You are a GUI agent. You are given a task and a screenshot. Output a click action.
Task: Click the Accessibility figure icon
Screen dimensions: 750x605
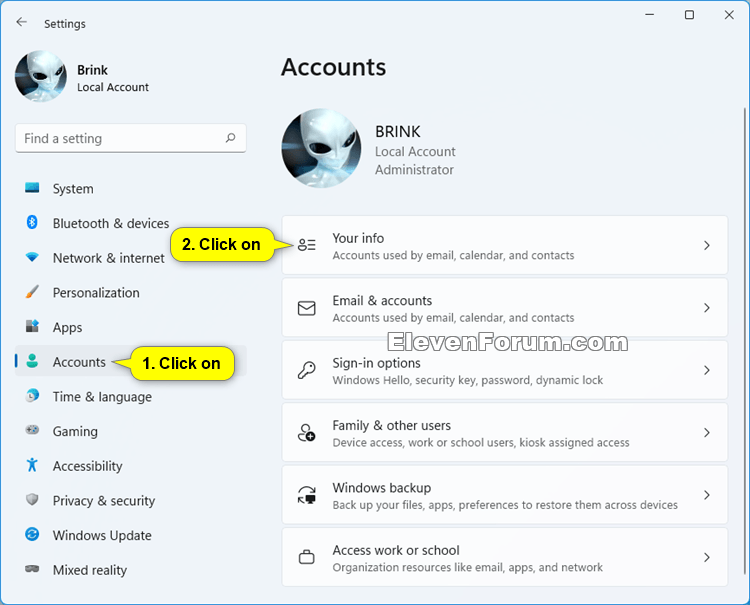pos(32,465)
